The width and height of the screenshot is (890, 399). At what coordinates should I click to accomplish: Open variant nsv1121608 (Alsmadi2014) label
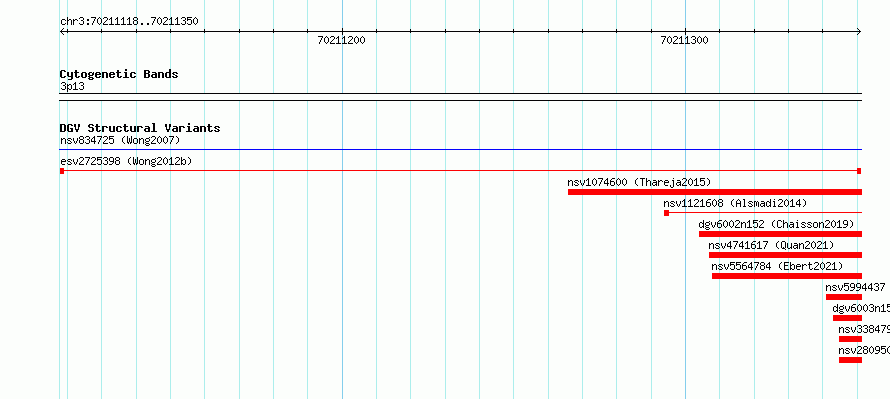point(735,203)
